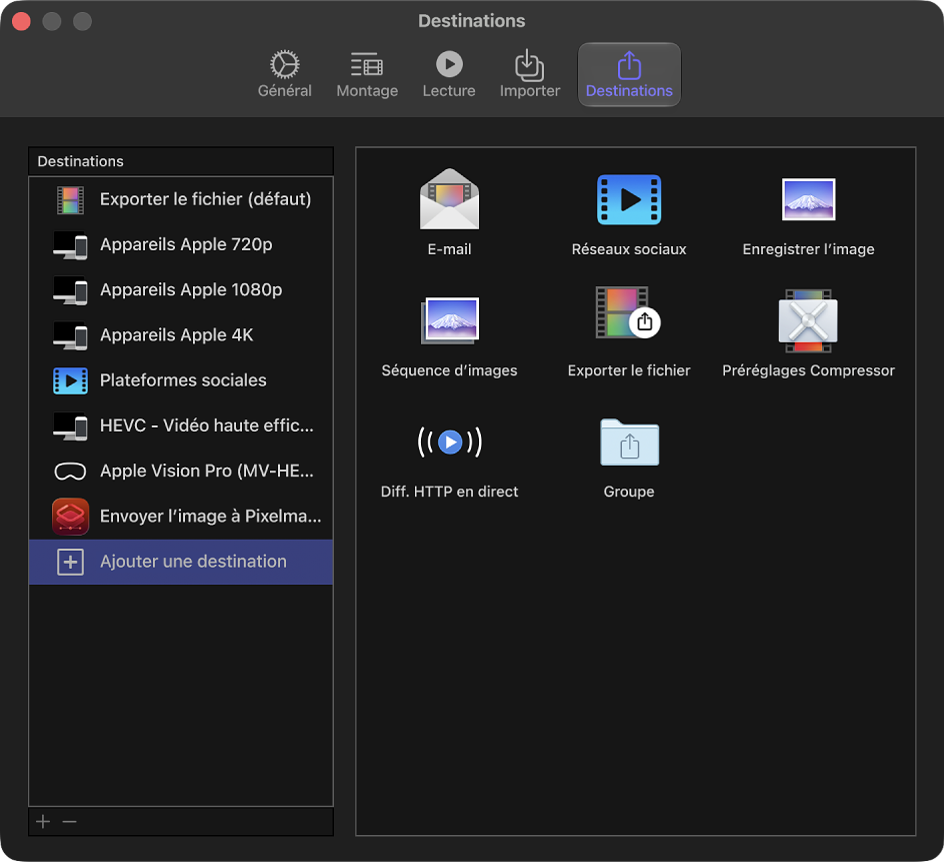The image size is (944, 862).
Task: Select Appareils Apple 720p destination
Action: click(181, 245)
